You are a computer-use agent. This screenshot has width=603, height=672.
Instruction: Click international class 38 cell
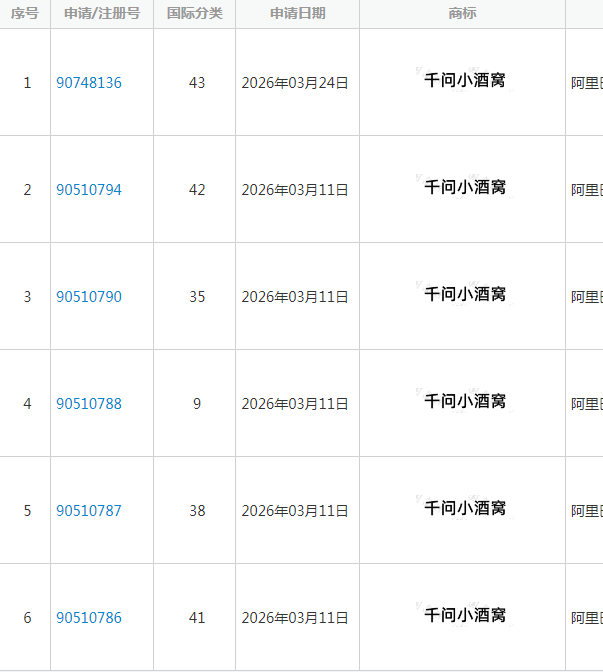(x=197, y=511)
